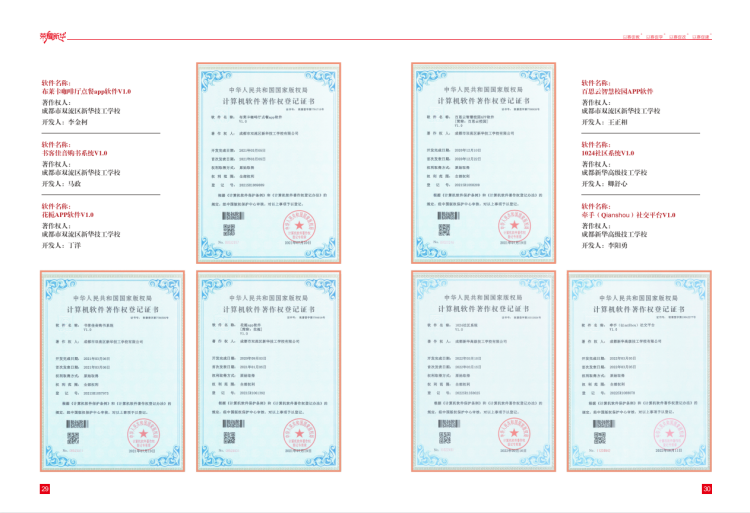750x513 pixels.
Task: Click the QR code on the top-left certificate
Action: (x=228, y=230)
